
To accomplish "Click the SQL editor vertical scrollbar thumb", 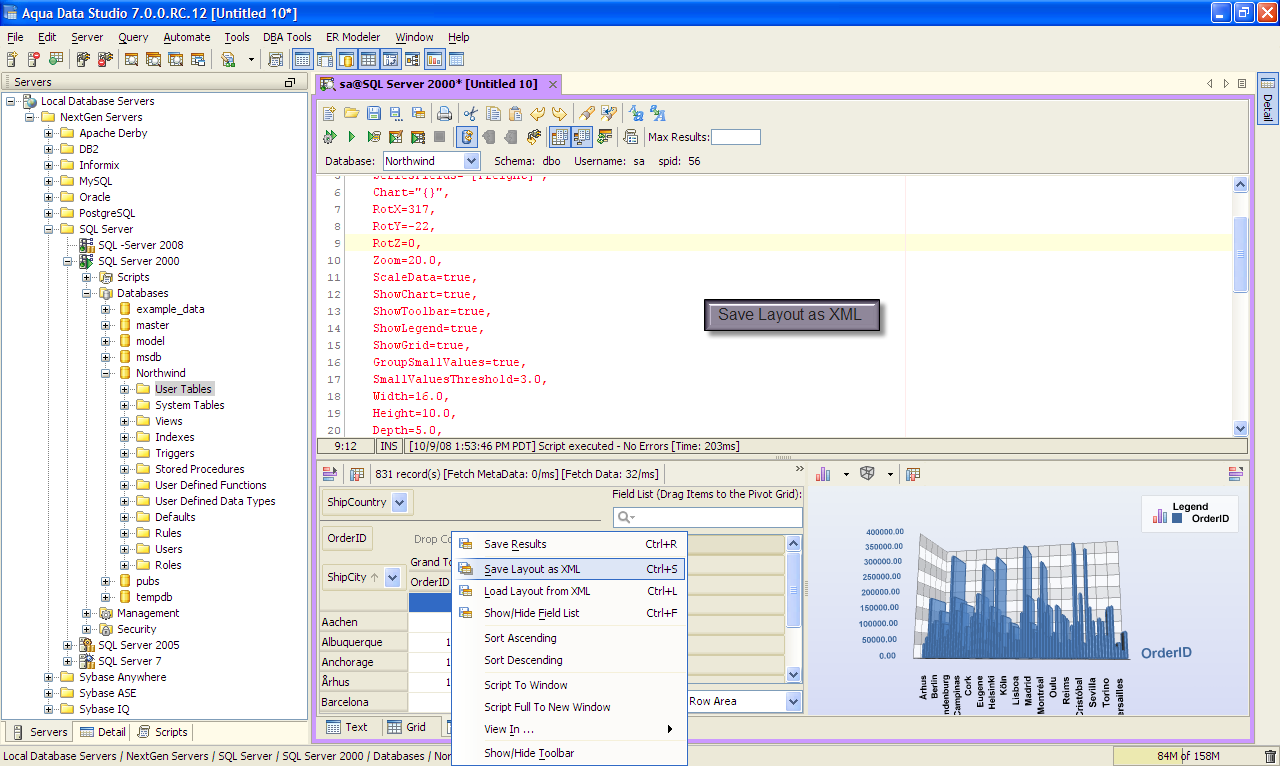I will coord(1240,254).
